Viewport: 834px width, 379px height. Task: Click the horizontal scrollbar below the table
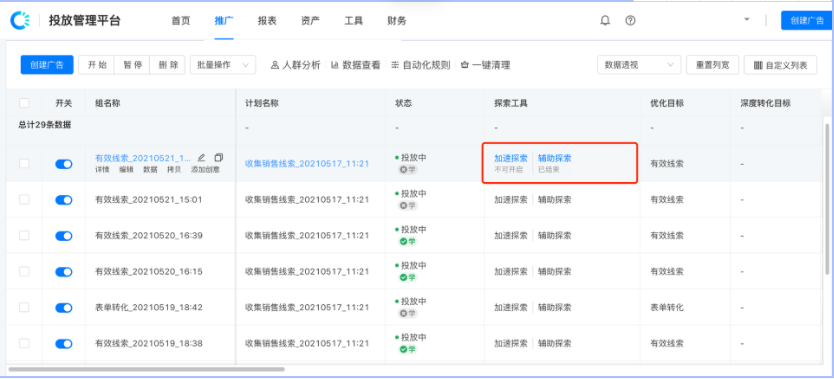[147, 369]
